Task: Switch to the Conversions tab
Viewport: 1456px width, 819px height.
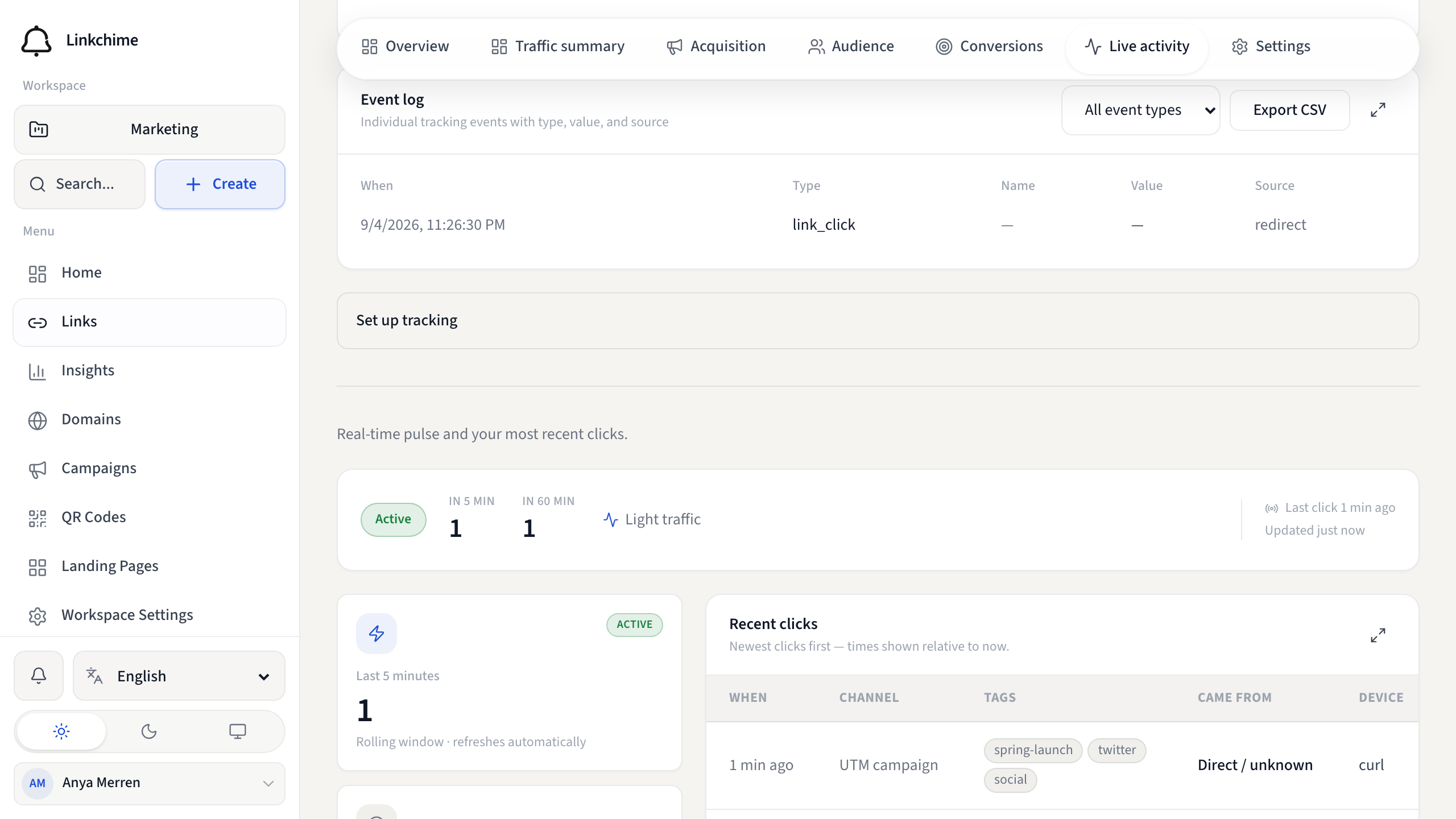Action: [x=990, y=47]
